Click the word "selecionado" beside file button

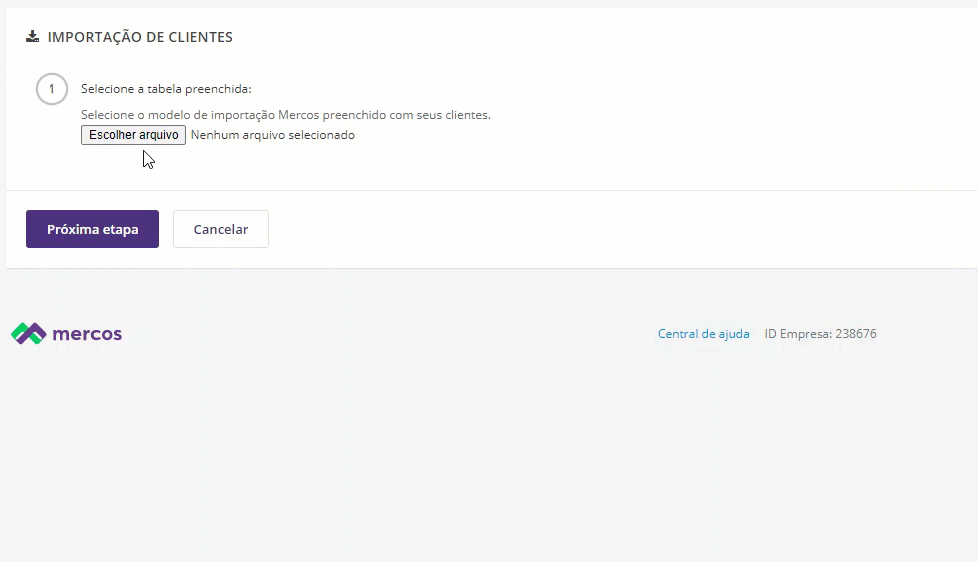click(x=321, y=135)
